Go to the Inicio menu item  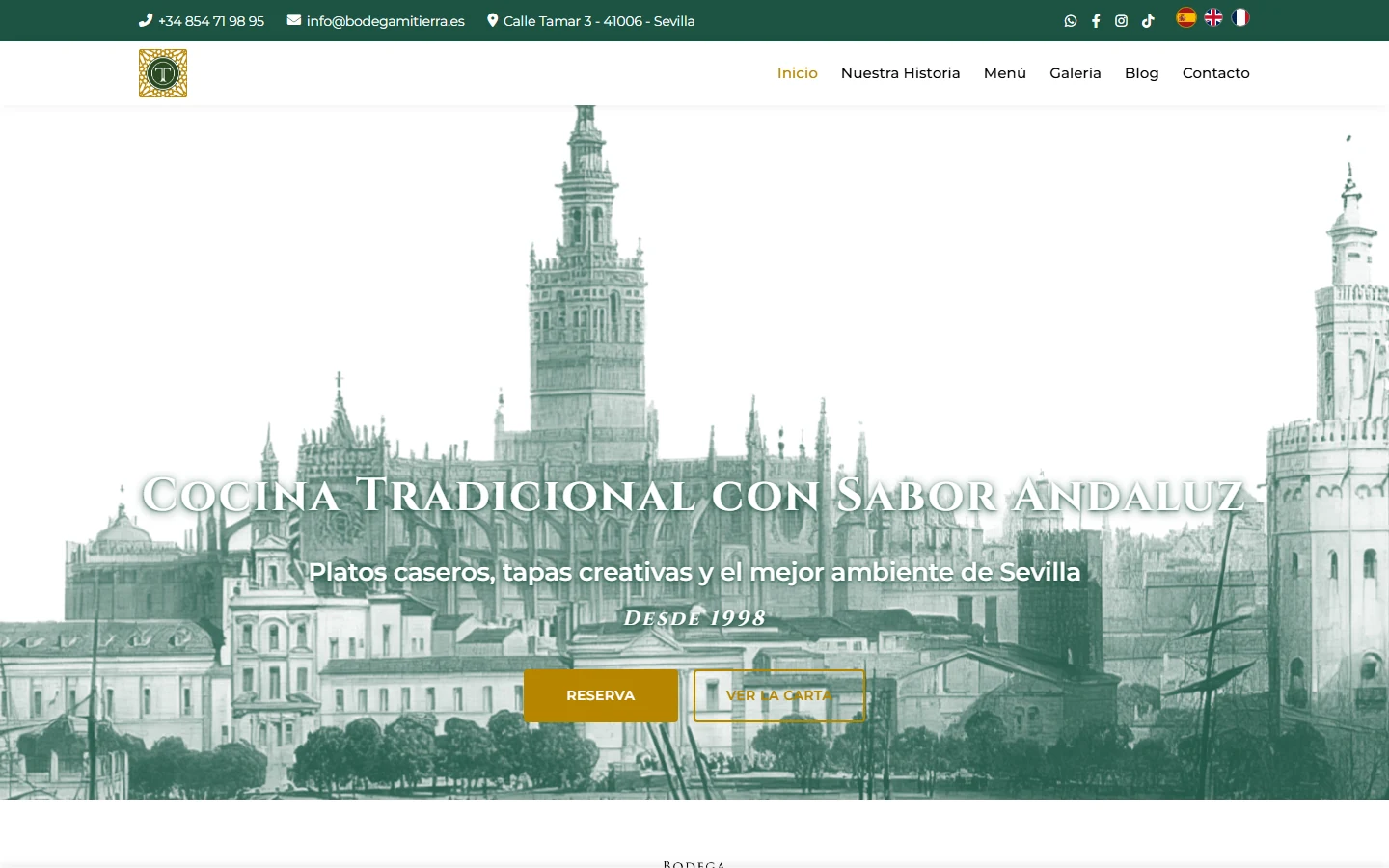pos(798,73)
